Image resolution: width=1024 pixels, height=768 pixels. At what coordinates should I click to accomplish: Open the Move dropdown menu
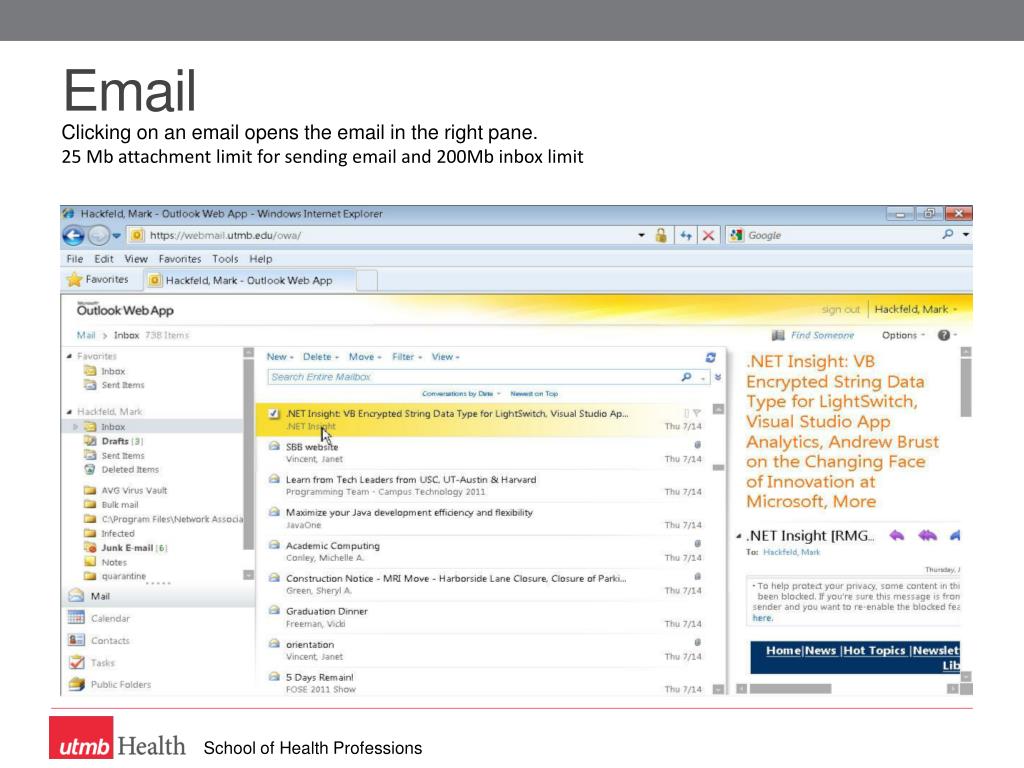(x=364, y=357)
